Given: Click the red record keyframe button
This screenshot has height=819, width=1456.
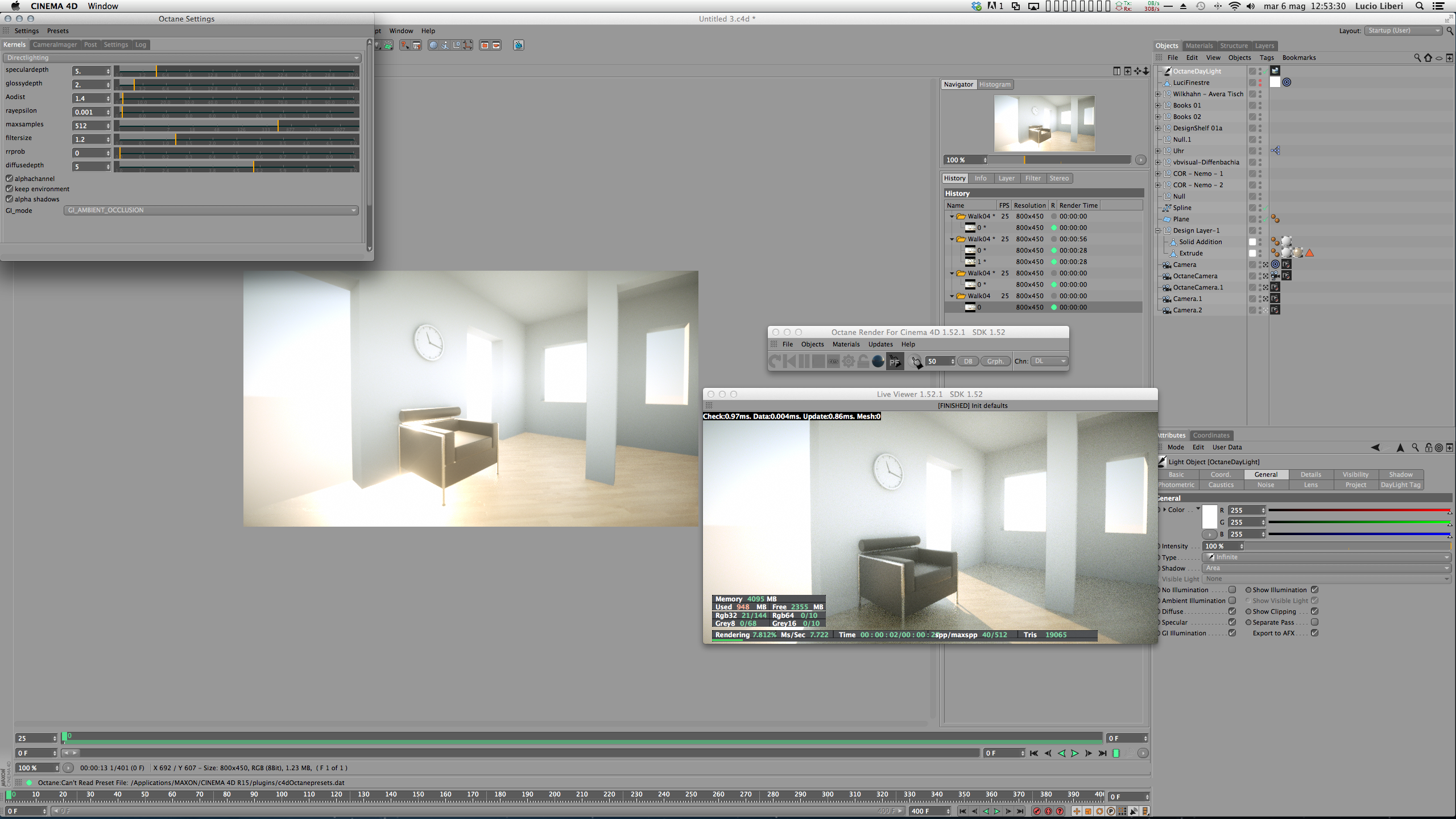Looking at the screenshot, I should pos(1037,811).
